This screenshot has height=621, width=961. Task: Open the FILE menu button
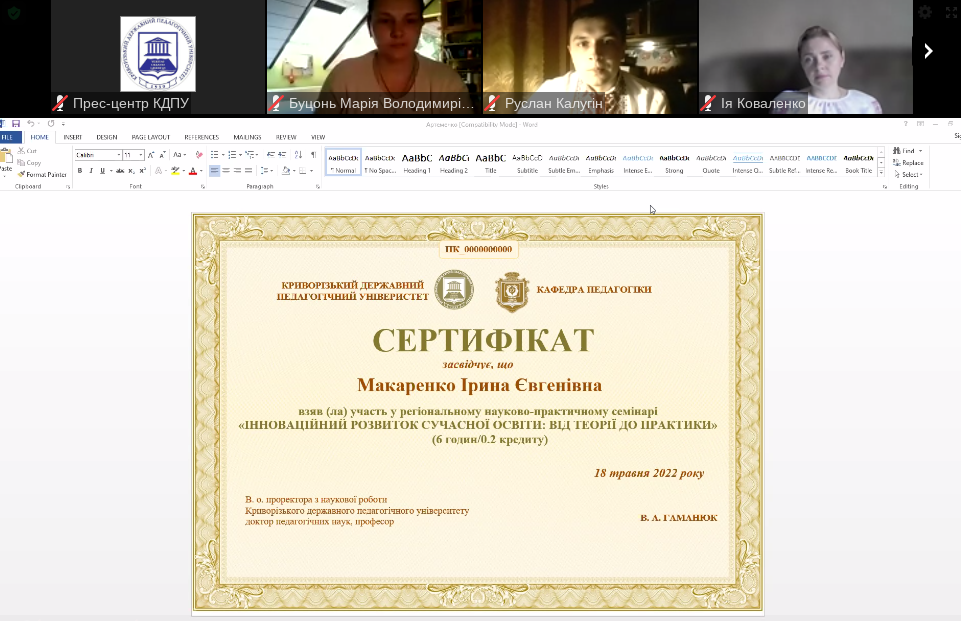click(8, 137)
